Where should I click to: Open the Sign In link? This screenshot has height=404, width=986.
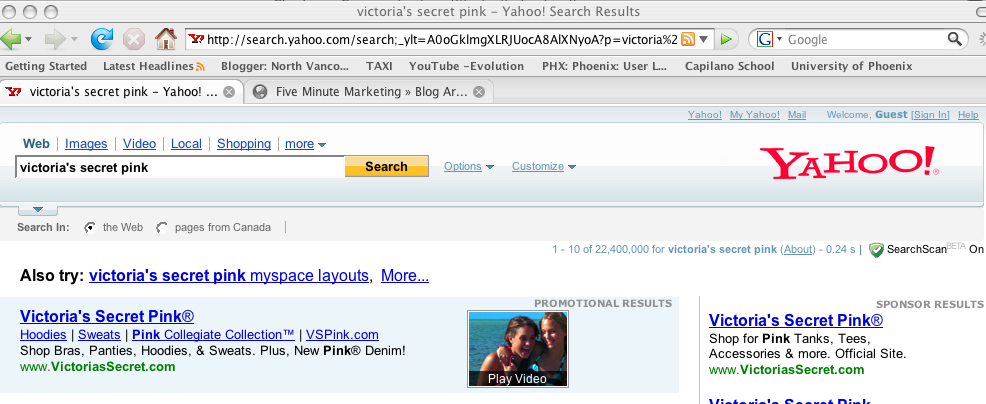[x=930, y=115]
